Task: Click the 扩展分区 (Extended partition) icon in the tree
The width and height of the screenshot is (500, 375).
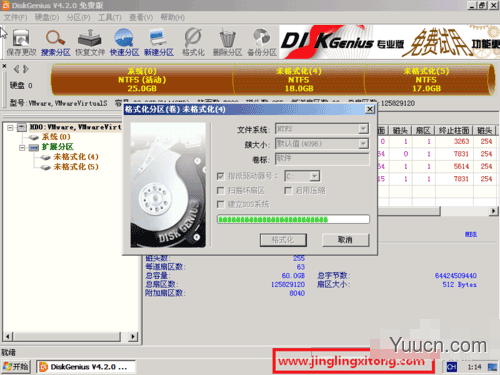Action: [34, 147]
